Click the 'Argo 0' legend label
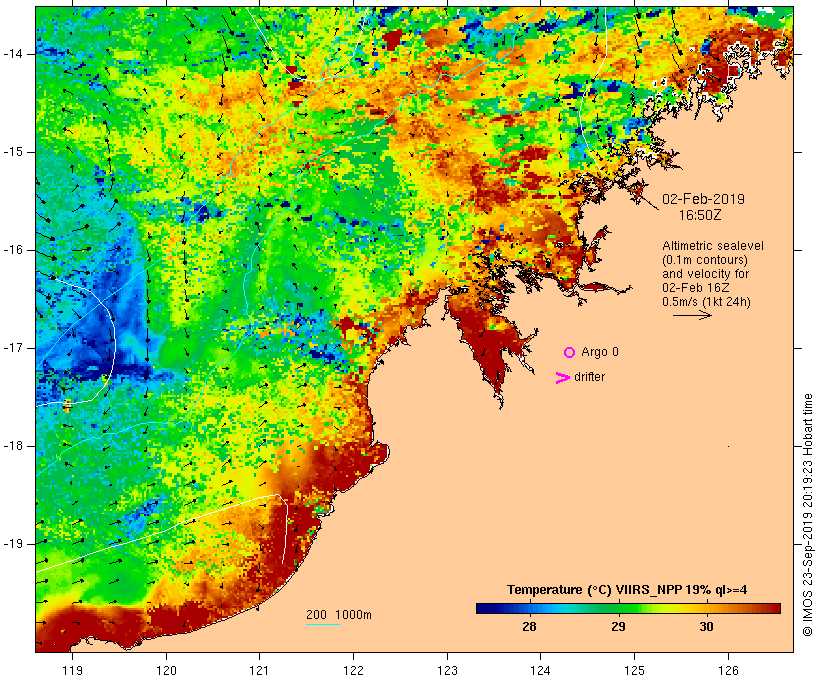This screenshot has height=680, width=820. [600, 352]
